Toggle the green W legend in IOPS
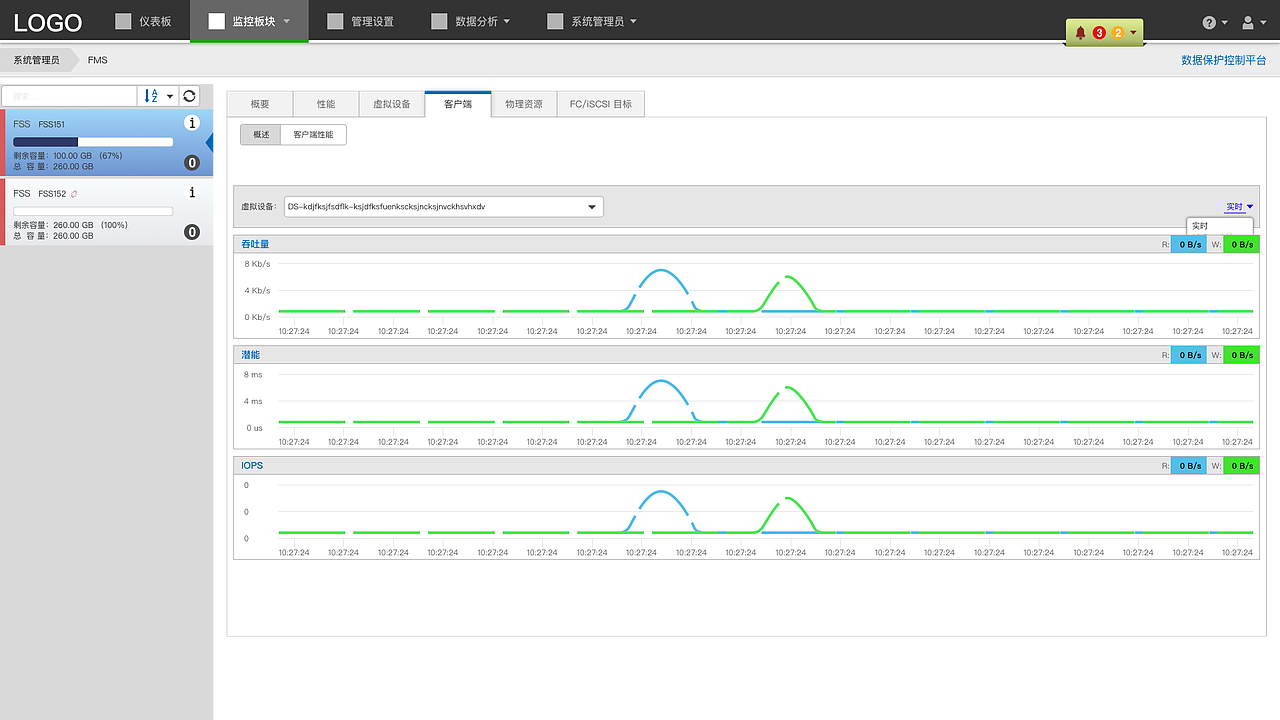1280x720 pixels. click(1241, 465)
